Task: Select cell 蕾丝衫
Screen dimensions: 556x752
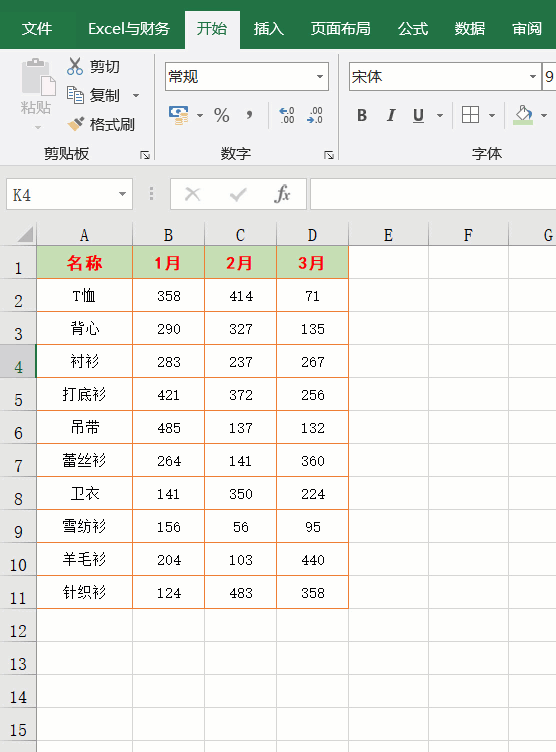Action: [x=84, y=460]
